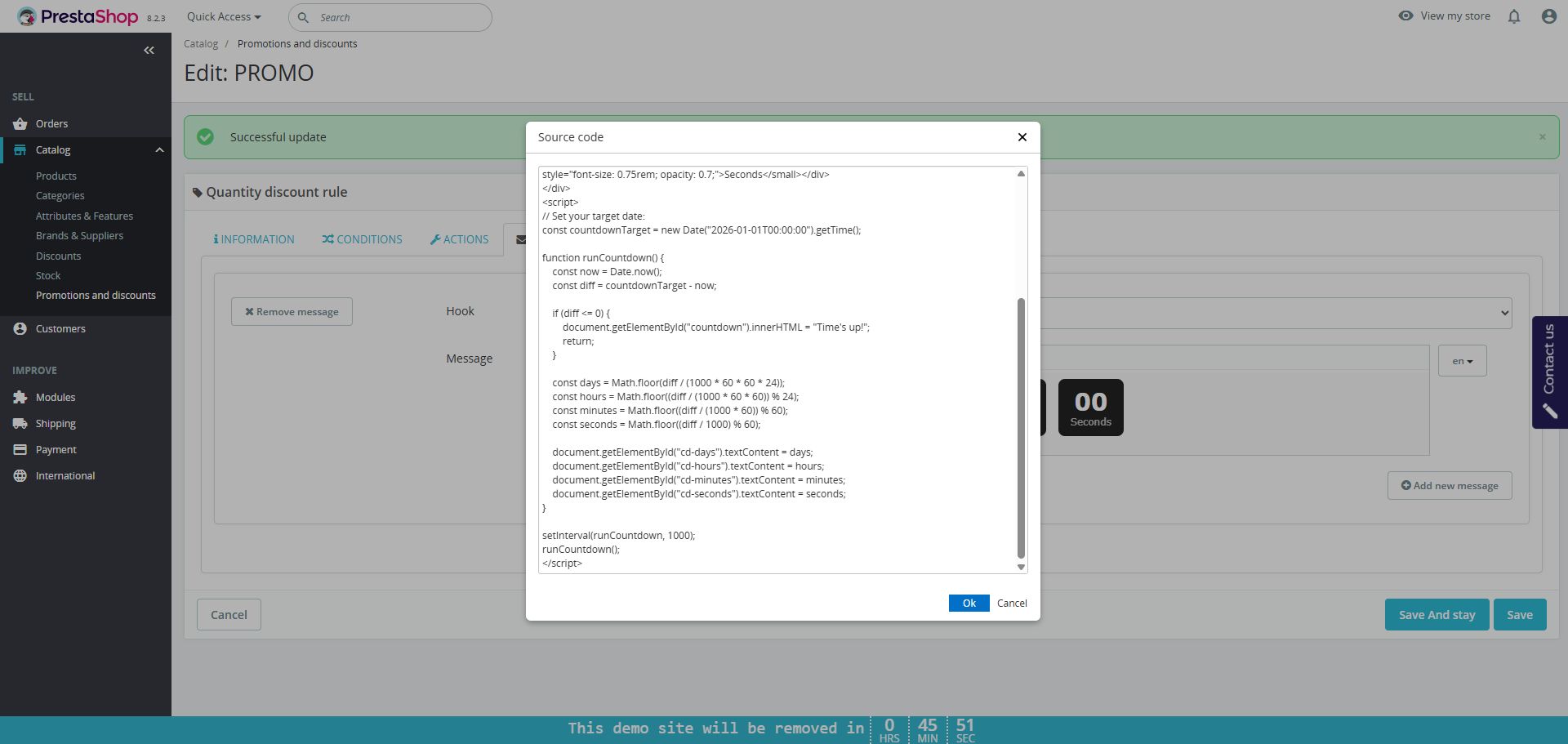The image size is (1568, 744).
Task: Open Brands & Suppliers menu item
Action: click(79, 236)
